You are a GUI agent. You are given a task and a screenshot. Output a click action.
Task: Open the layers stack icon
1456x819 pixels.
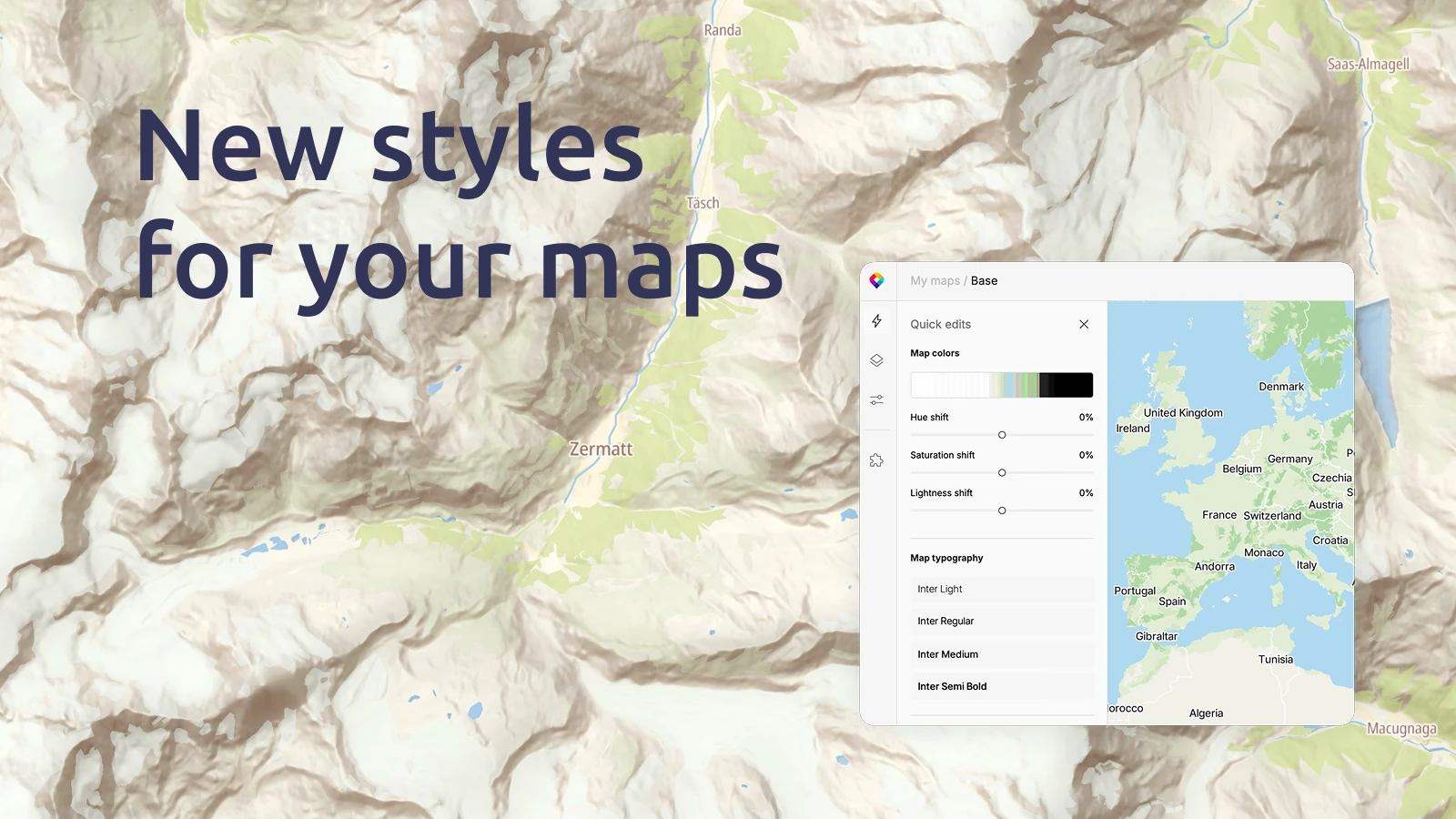(x=876, y=360)
